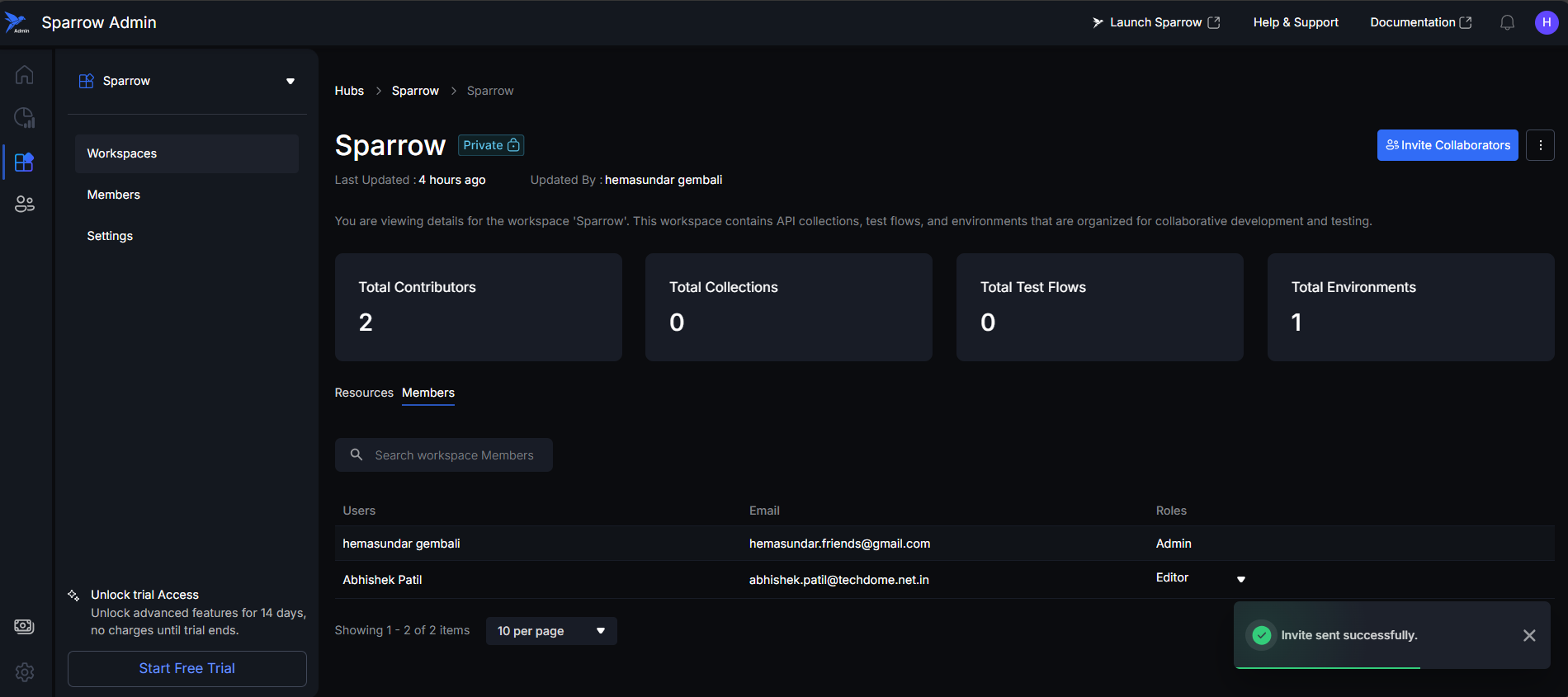Open Settings in the left navigation

[x=110, y=236]
